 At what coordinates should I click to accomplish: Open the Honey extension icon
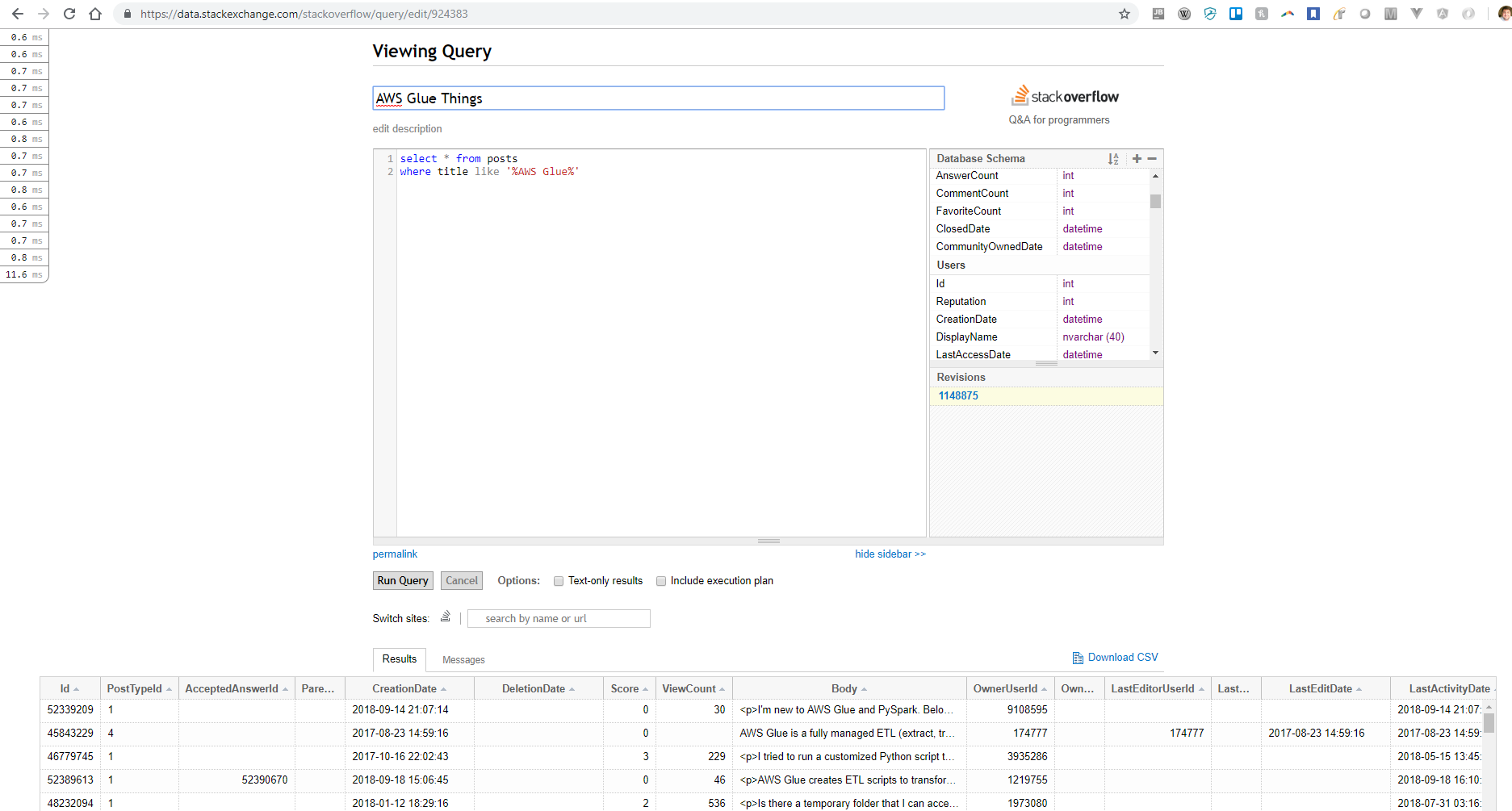click(1262, 14)
